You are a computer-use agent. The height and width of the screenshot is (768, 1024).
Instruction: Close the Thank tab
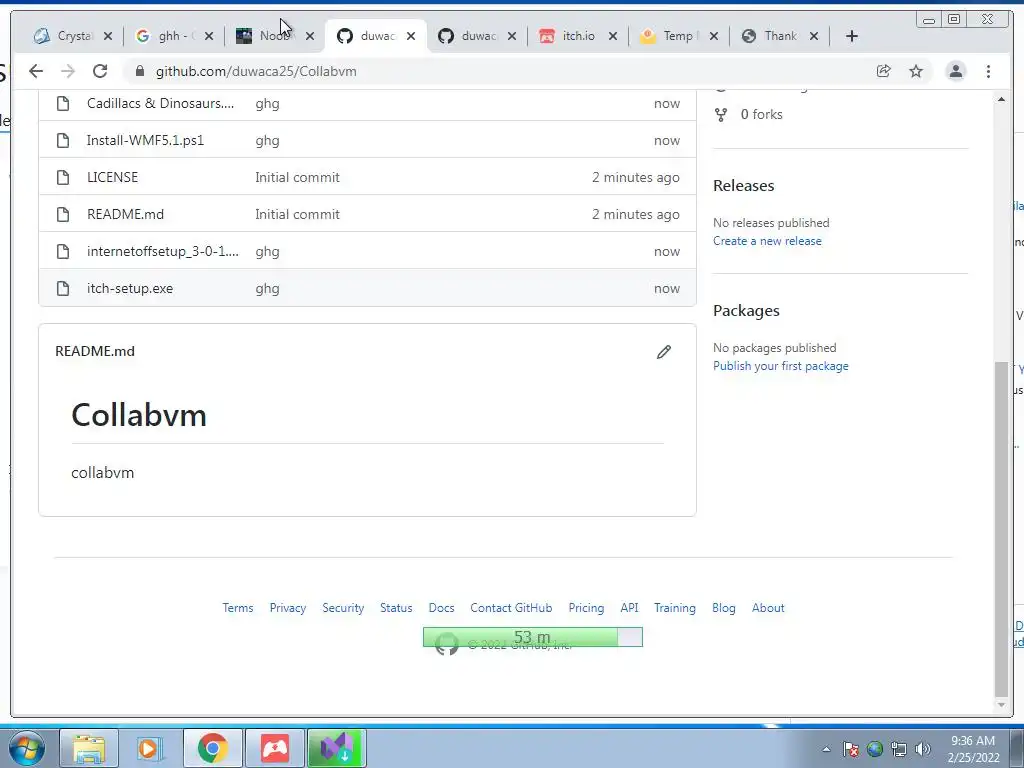point(814,36)
